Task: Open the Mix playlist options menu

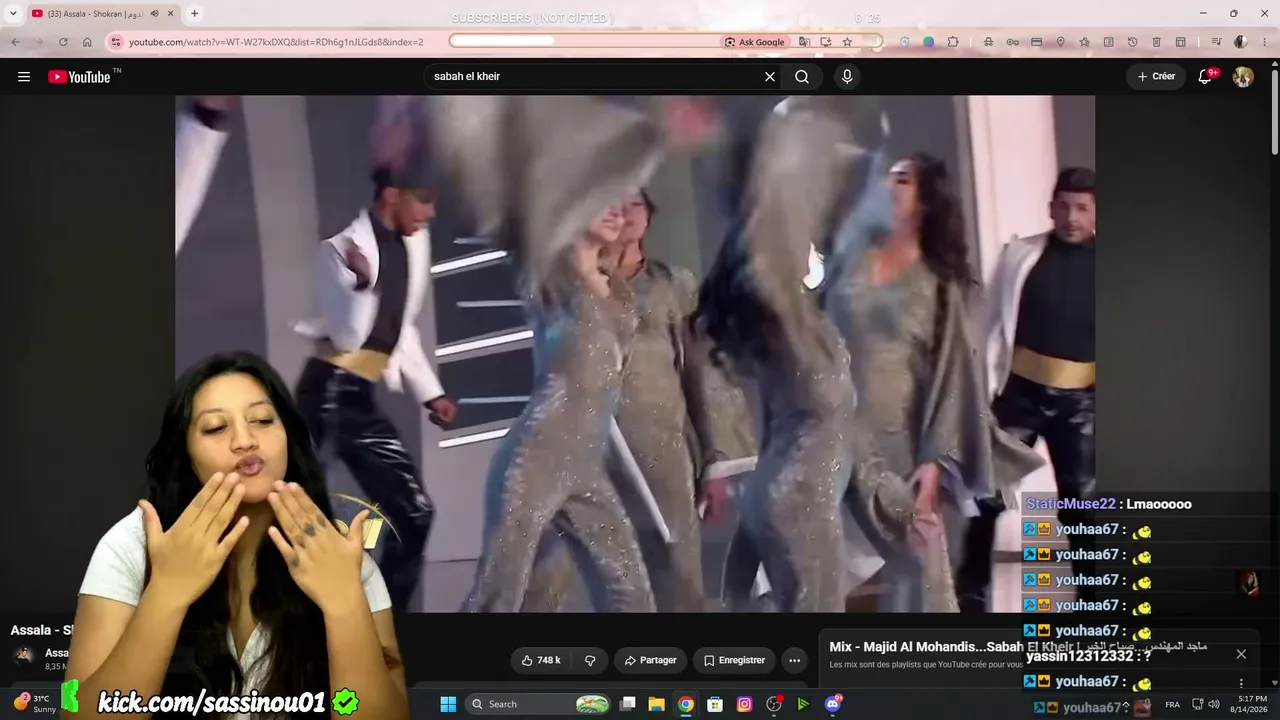Action: click(1242, 685)
